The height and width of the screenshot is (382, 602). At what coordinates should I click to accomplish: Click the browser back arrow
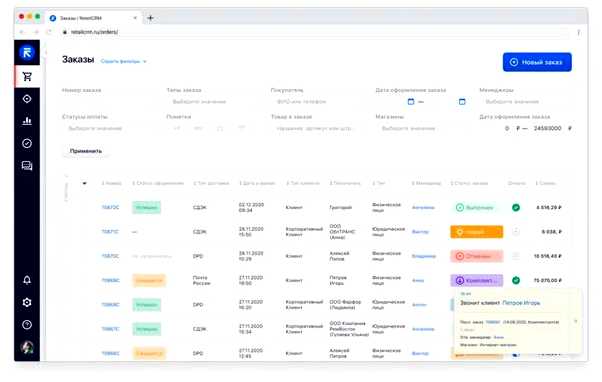pyautogui.click(x=22, y=32)
